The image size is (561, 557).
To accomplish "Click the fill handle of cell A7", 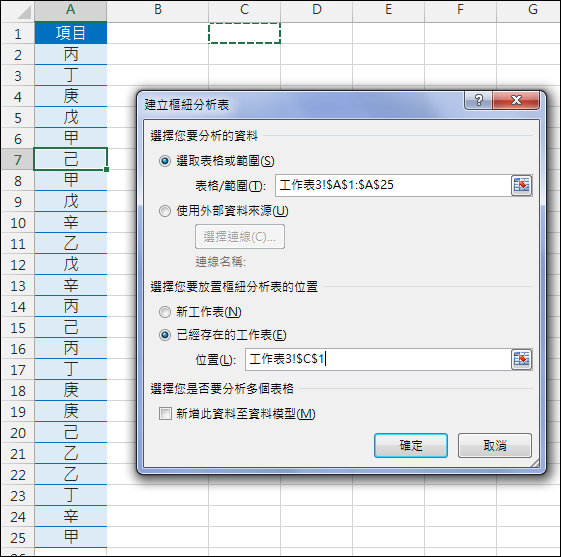I will (107, 170).
